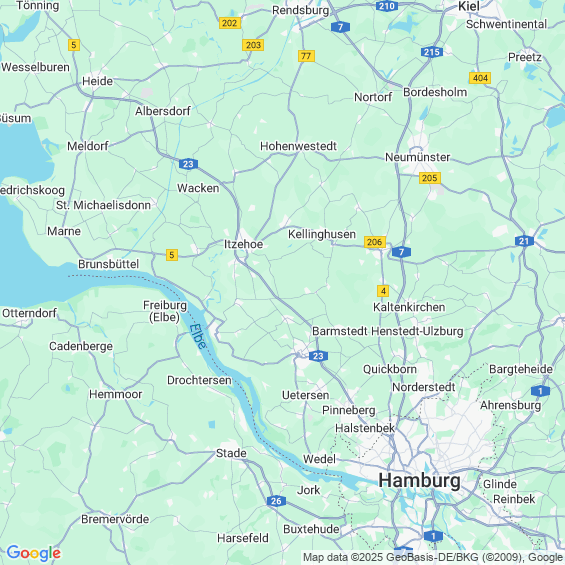The height and width of the screenshot is (565, 565).
Task: Select the Hamburg city label
Action: click(x=419, y=481)
